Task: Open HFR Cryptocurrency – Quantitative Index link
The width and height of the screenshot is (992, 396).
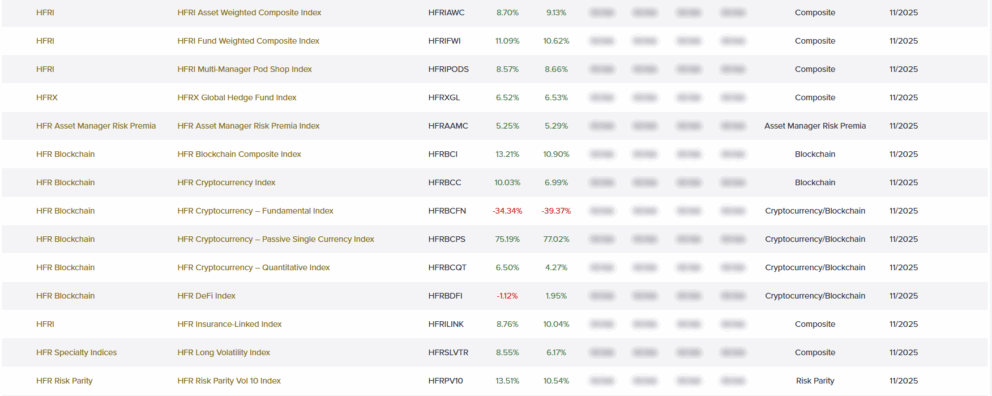Action: pyautogui.click(x=253, y=268)
